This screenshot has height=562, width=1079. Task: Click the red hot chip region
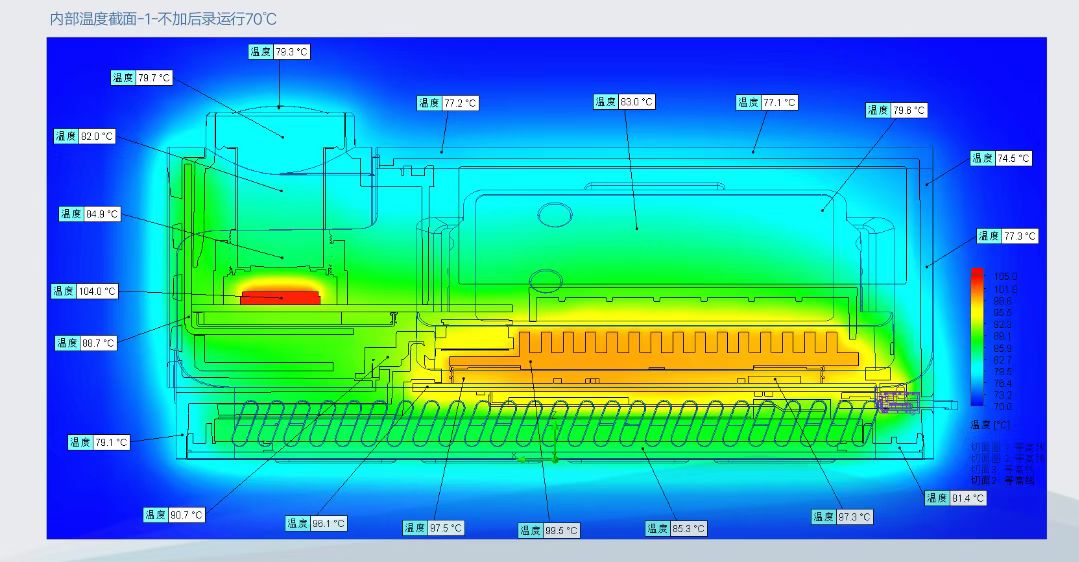[x=280, y=297]
